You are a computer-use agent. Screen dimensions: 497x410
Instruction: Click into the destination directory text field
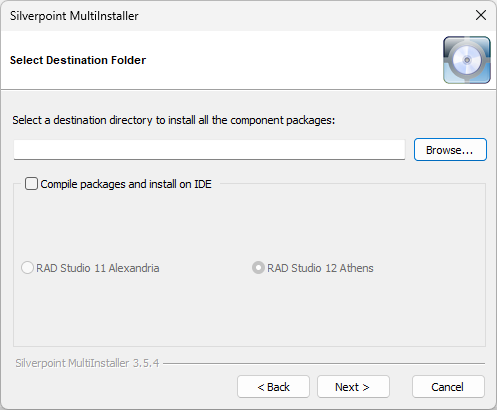pyautogui.click(x=209, y=150)
